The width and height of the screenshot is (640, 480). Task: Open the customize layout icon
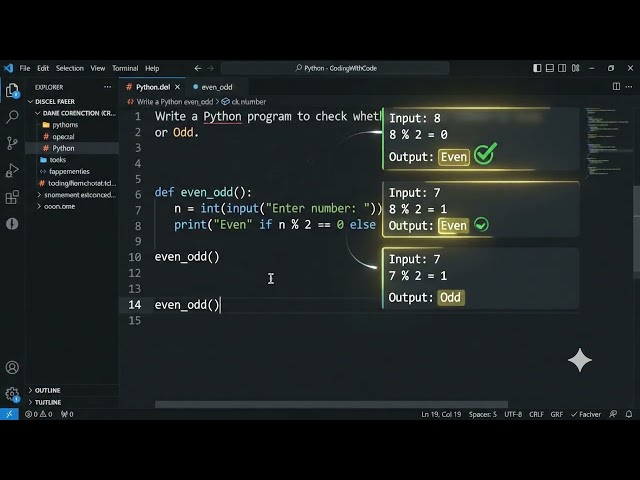coord(576,68)
